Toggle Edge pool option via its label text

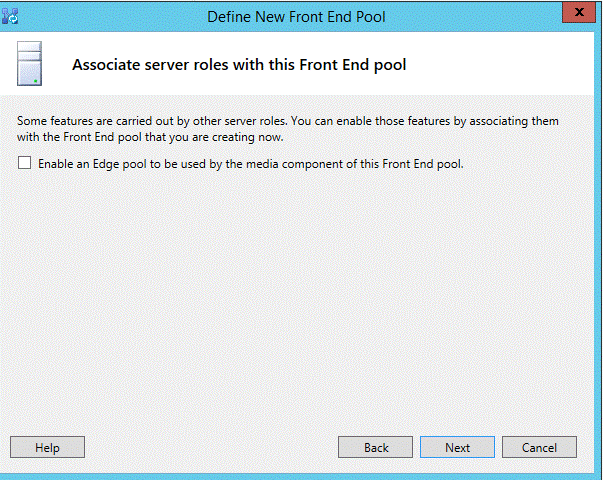pos(251,164)
